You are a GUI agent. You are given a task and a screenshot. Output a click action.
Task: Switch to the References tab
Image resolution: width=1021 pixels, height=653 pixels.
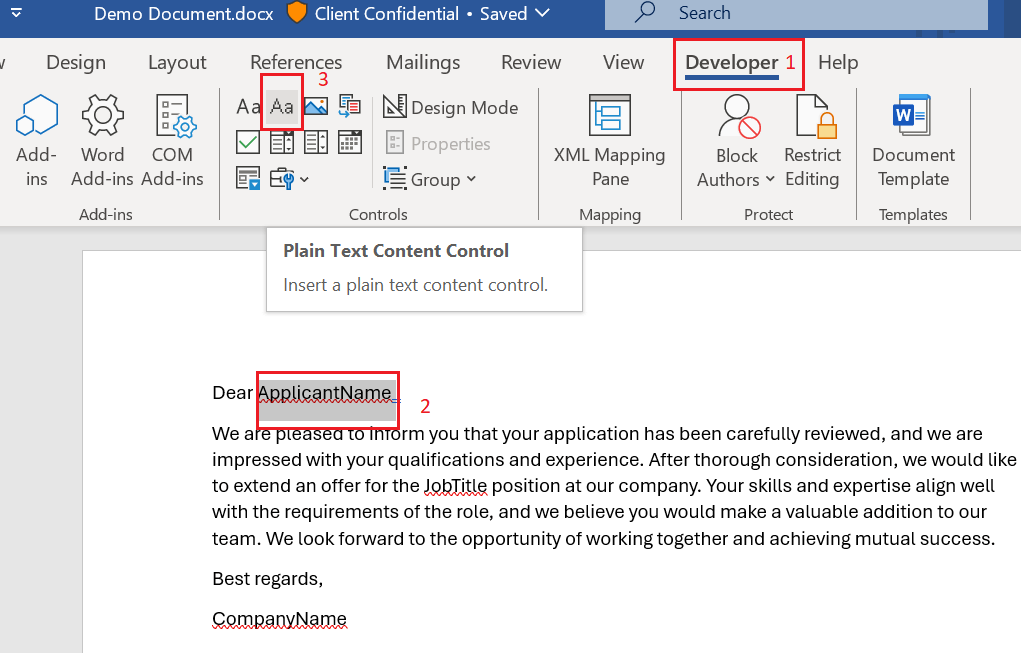[296, 62]
